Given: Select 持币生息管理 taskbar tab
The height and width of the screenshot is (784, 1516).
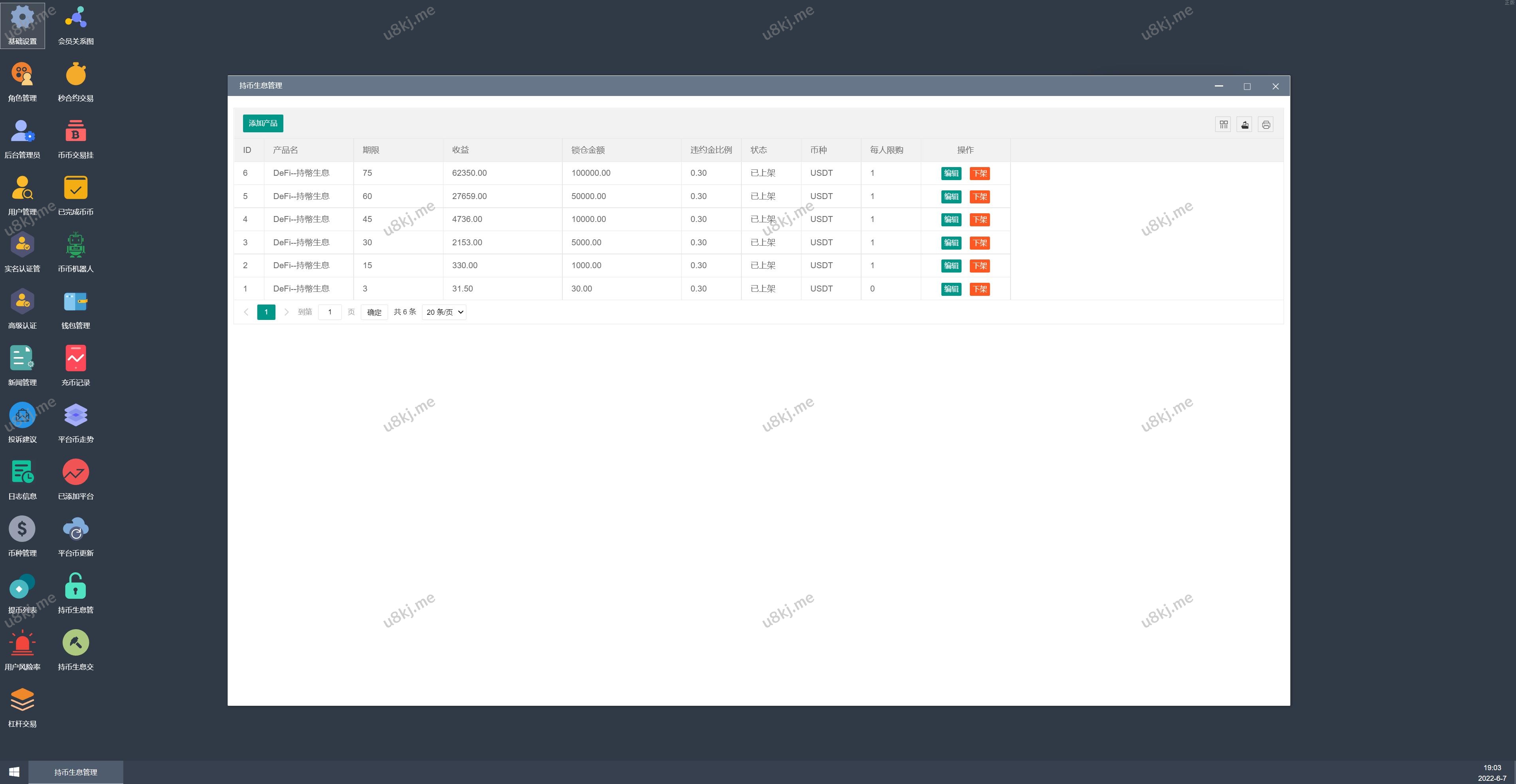Looking at the screenshot, I should pyautogui.click(x=75, y=772).
